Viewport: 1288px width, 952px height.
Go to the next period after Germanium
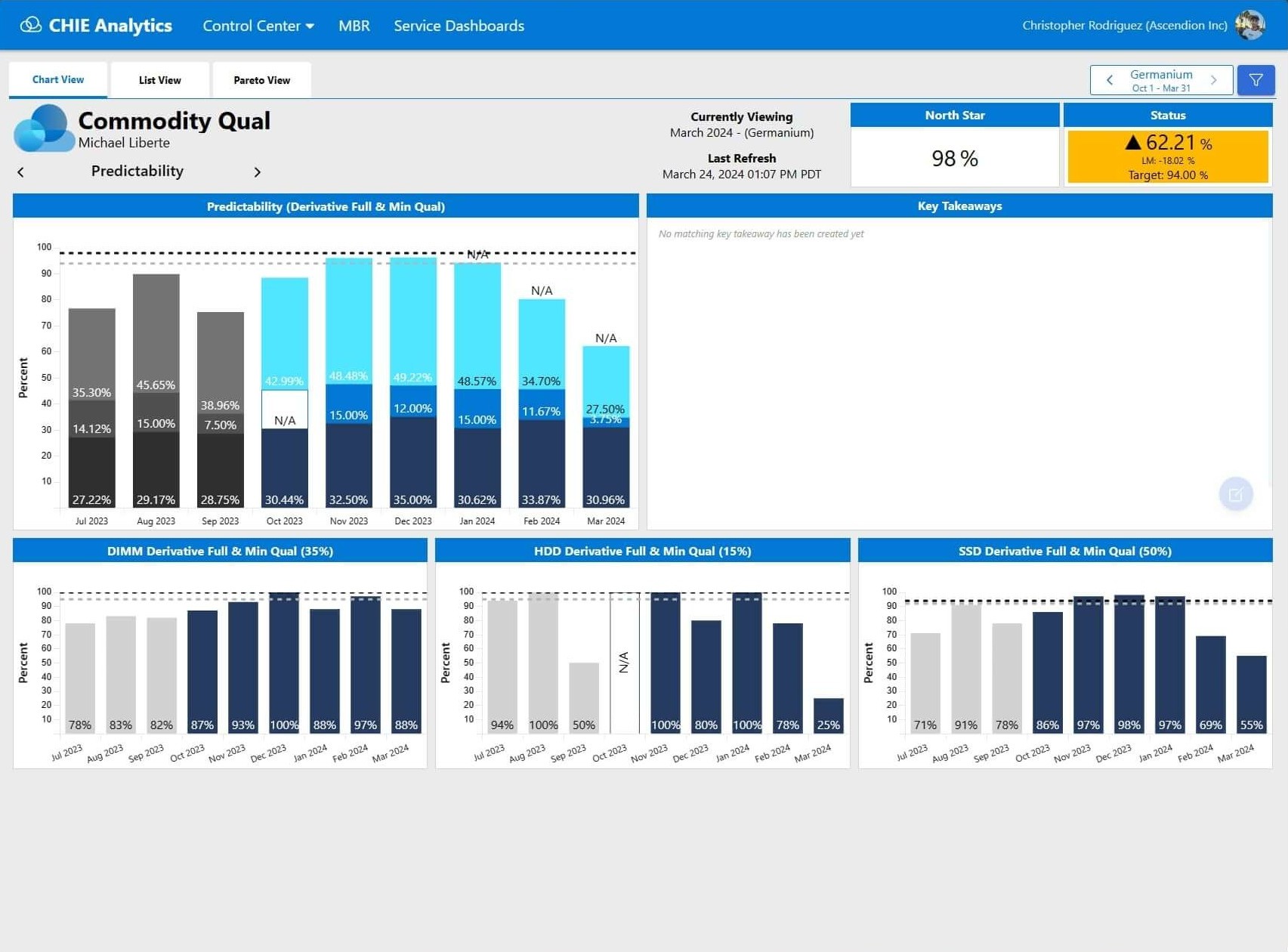click(1213, 80)
